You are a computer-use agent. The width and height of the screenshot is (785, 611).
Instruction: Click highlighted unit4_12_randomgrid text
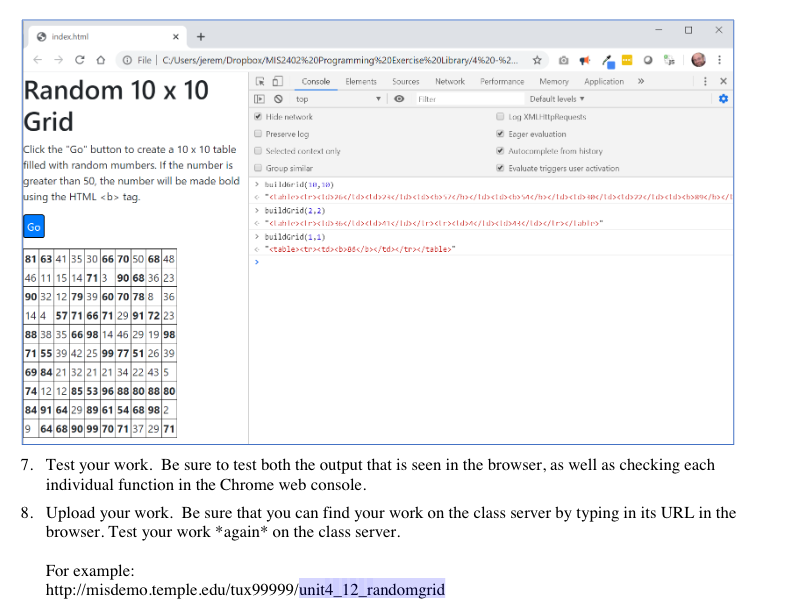point(372,589)
